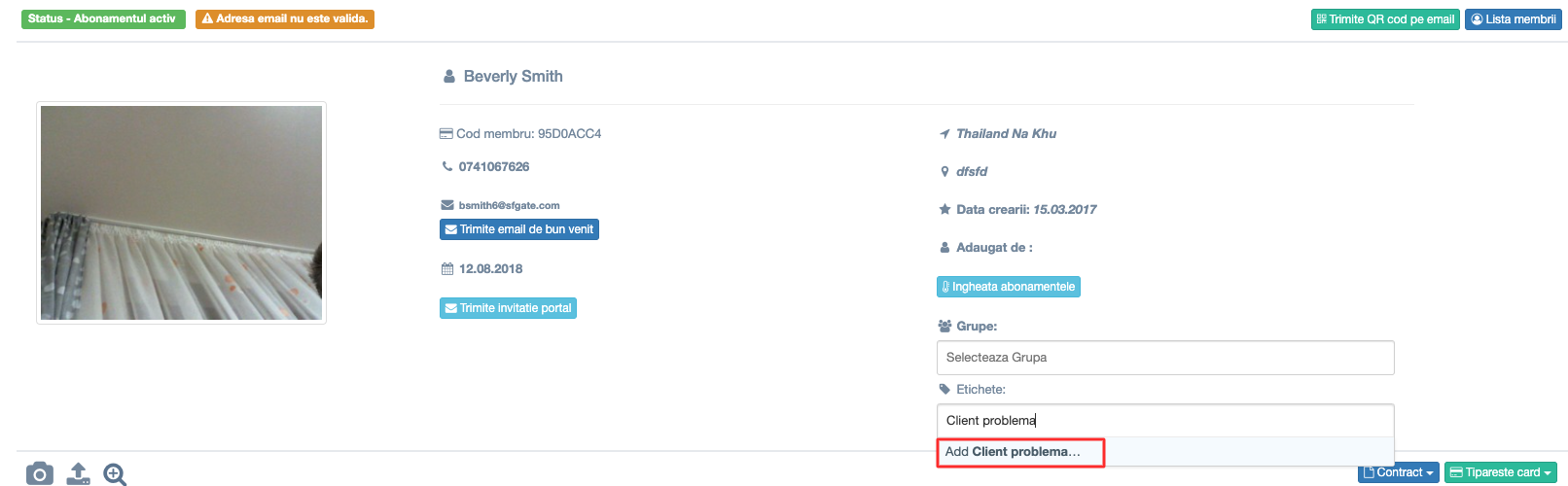Click the card icon beside Cod membru
Viewport: 1568px width, 486px height.
446,134
